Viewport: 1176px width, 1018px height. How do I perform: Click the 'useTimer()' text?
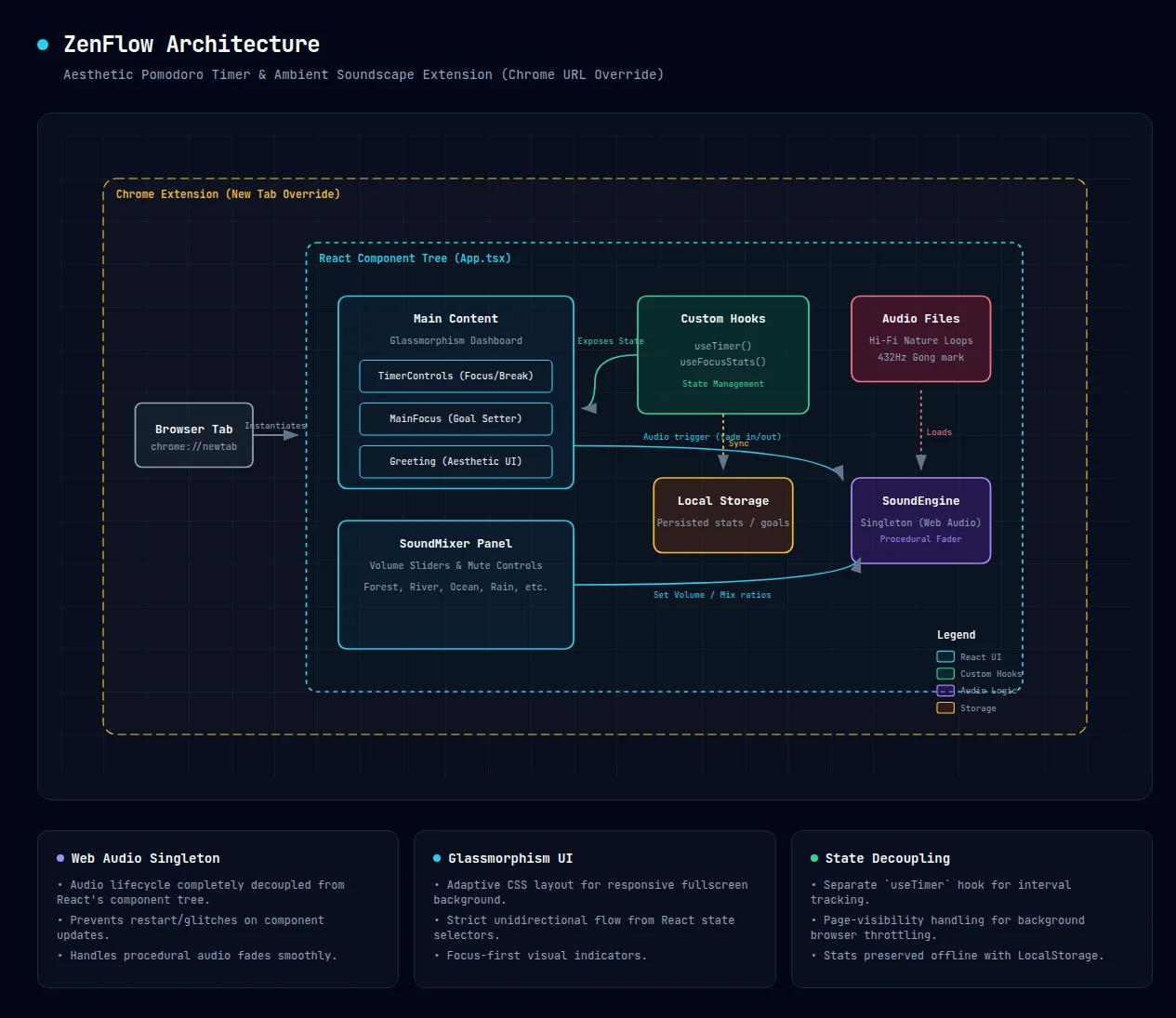[723, 346]
